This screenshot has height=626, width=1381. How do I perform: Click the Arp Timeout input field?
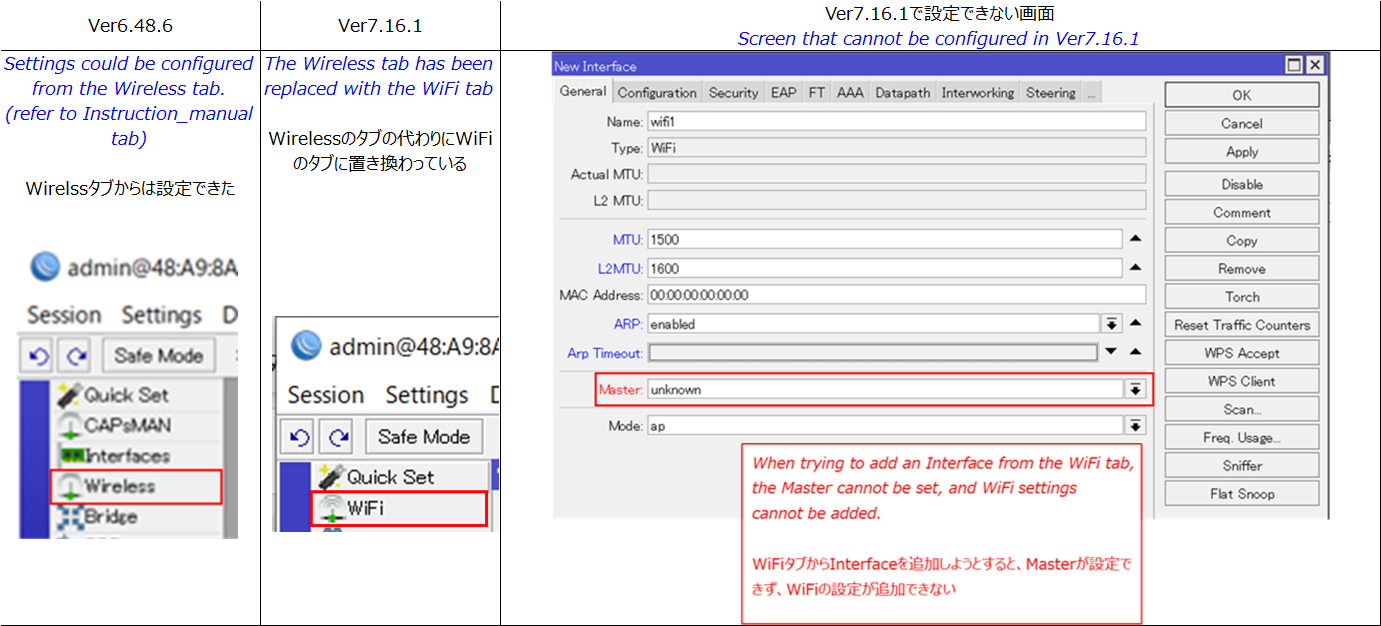click(873, 353)
